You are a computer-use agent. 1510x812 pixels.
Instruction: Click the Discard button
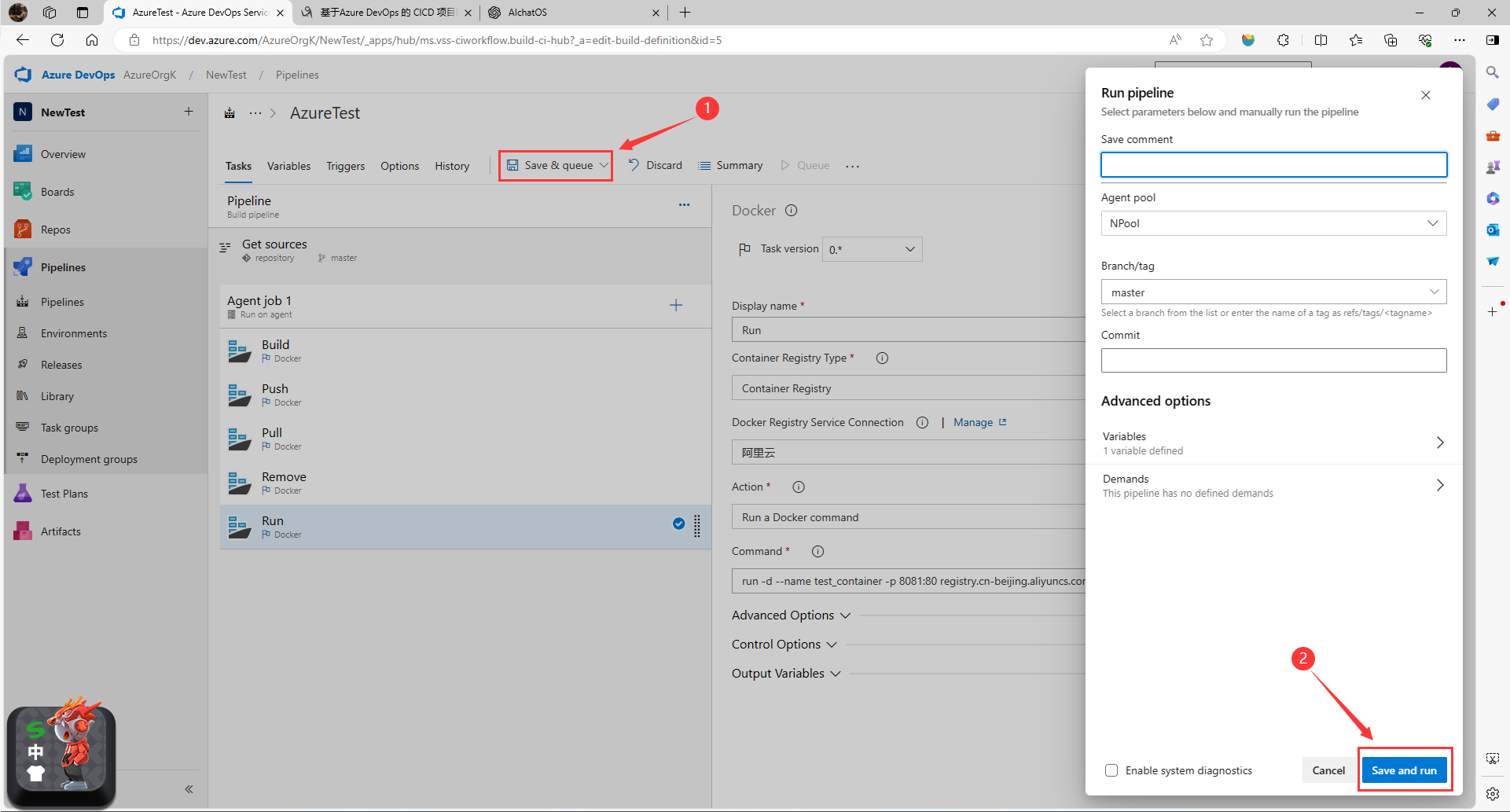click(655, 165)
